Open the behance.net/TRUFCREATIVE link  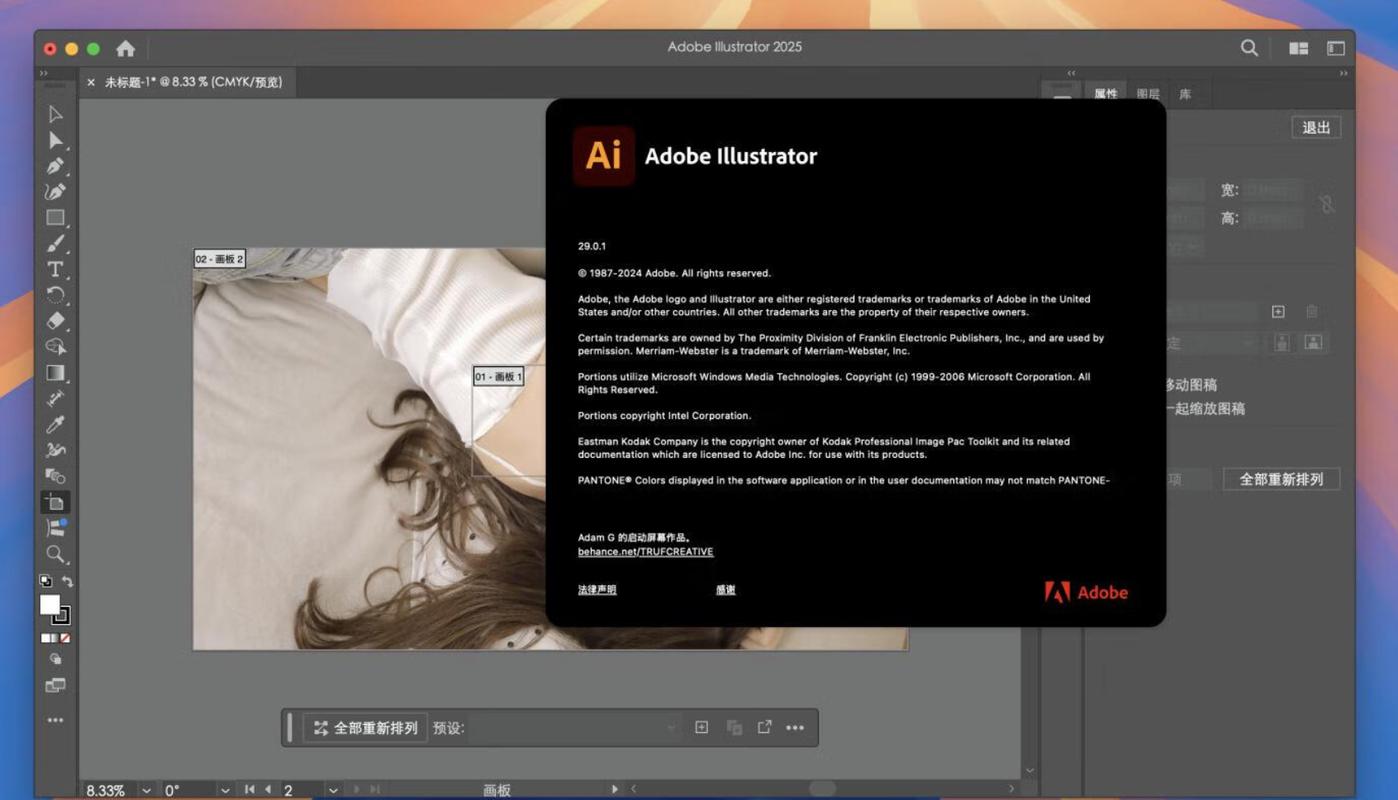pos(645,552)
